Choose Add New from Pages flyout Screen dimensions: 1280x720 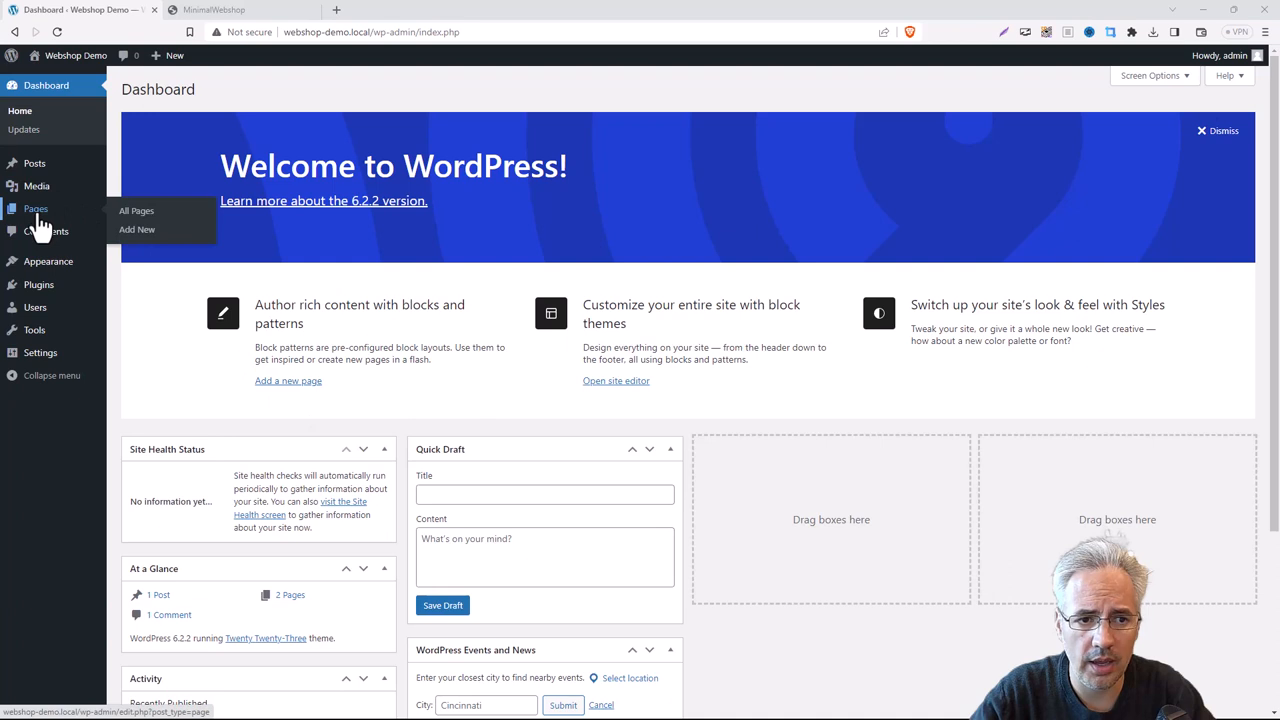point(137,230)
